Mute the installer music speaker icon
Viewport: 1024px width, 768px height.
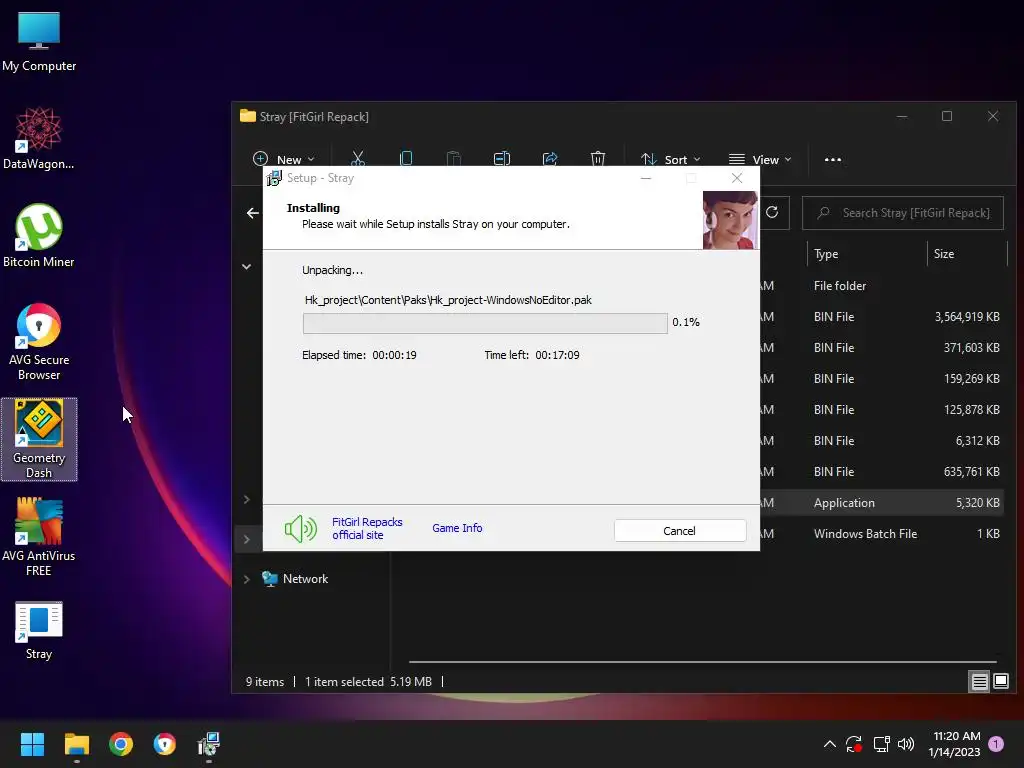[x=300, y=528]
